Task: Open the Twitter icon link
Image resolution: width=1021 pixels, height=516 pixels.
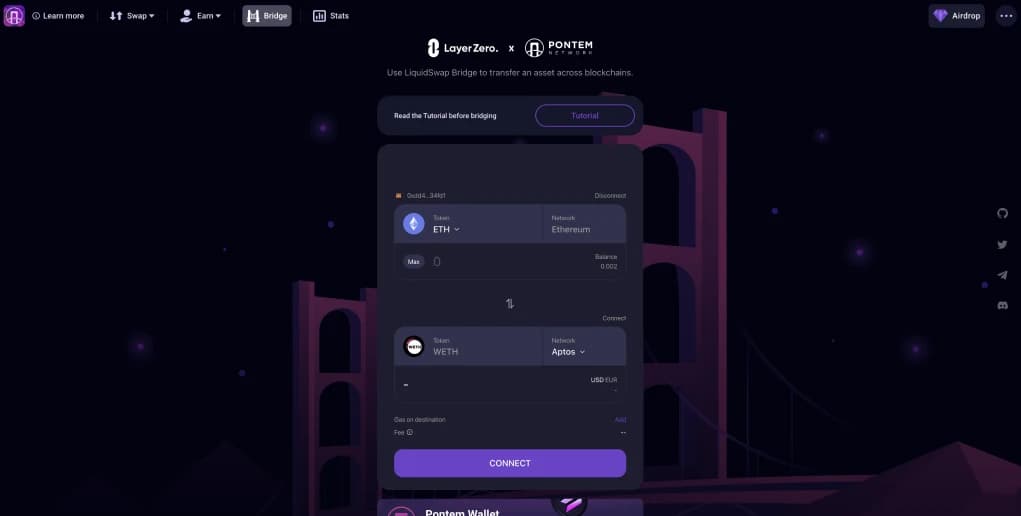Action: pos(1002,244)
